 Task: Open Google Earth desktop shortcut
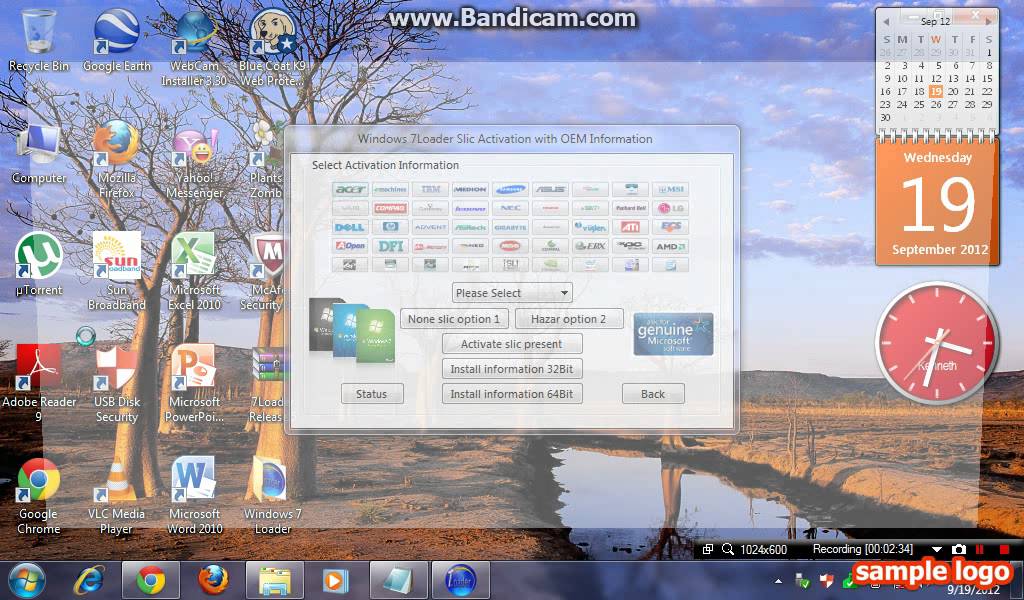[x=117, y=40]
